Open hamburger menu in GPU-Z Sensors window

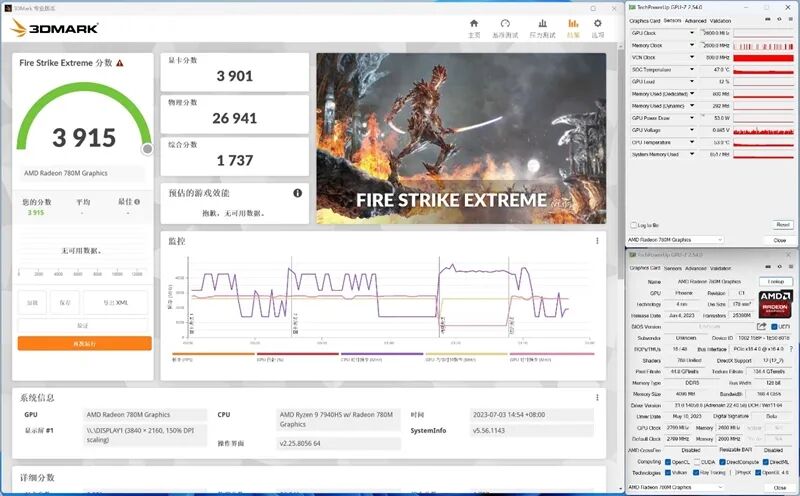pyautogui.click(x=790, y=19)
